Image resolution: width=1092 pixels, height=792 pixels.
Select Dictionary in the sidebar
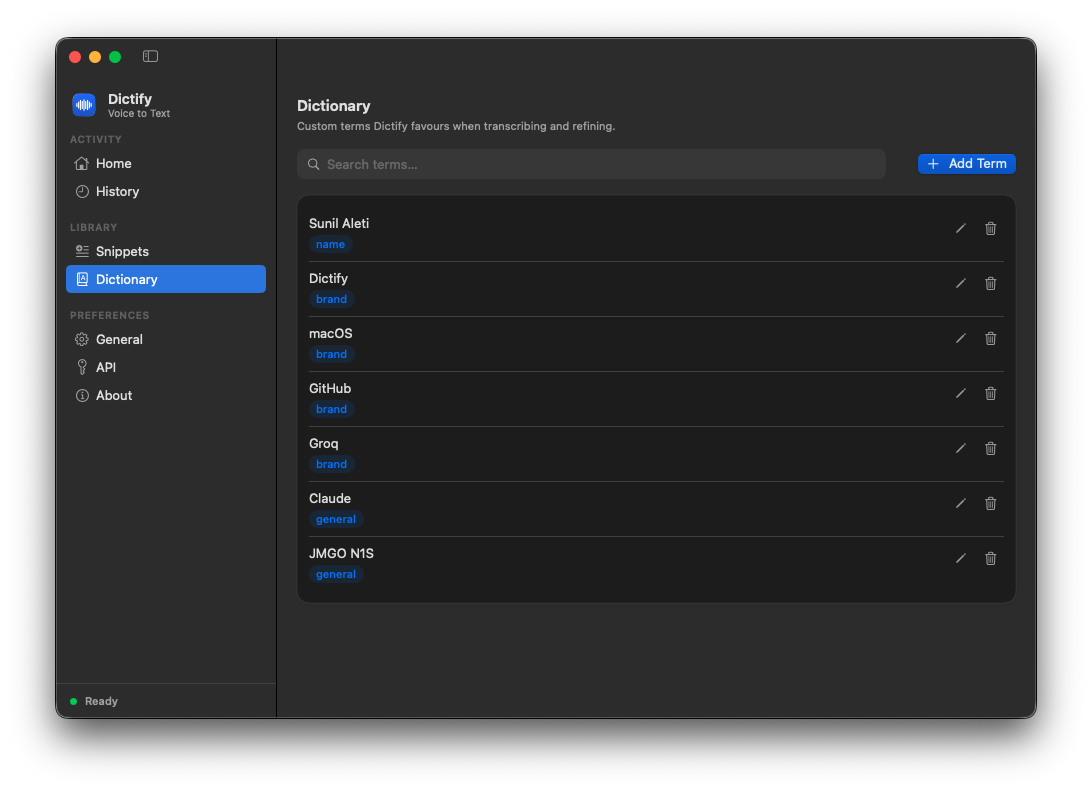166,279
